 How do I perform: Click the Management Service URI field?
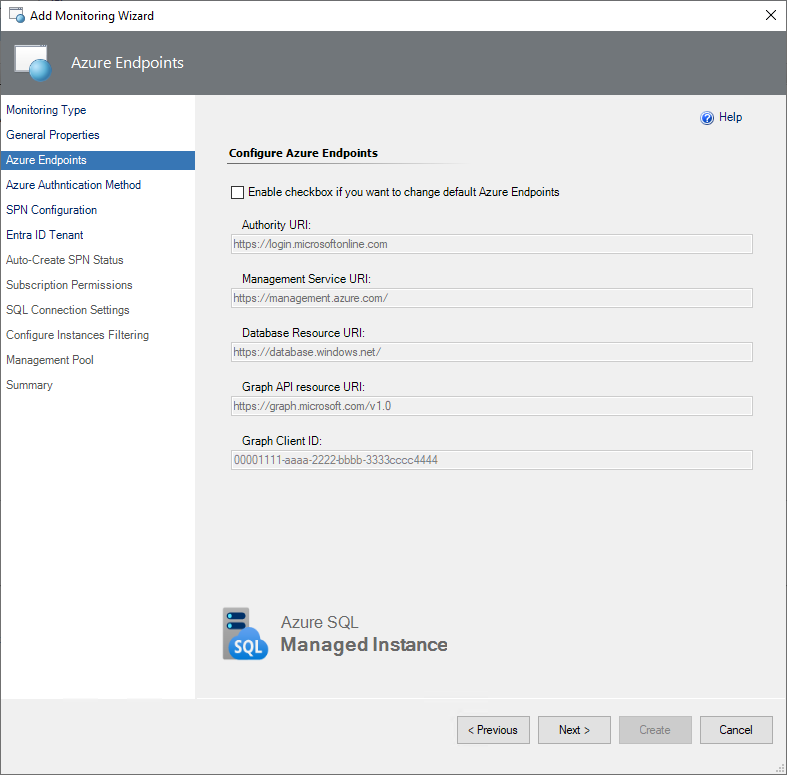pos(491,298)
